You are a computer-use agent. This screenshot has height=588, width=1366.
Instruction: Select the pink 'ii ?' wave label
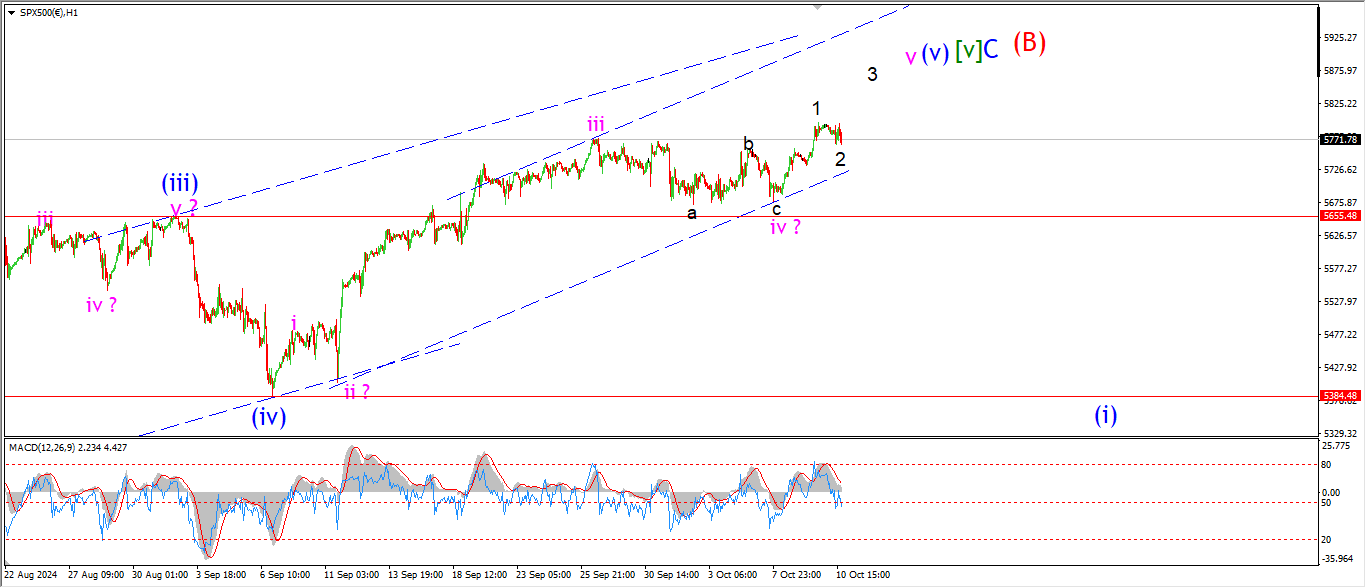pyautogui.click(x=357, y=391)
